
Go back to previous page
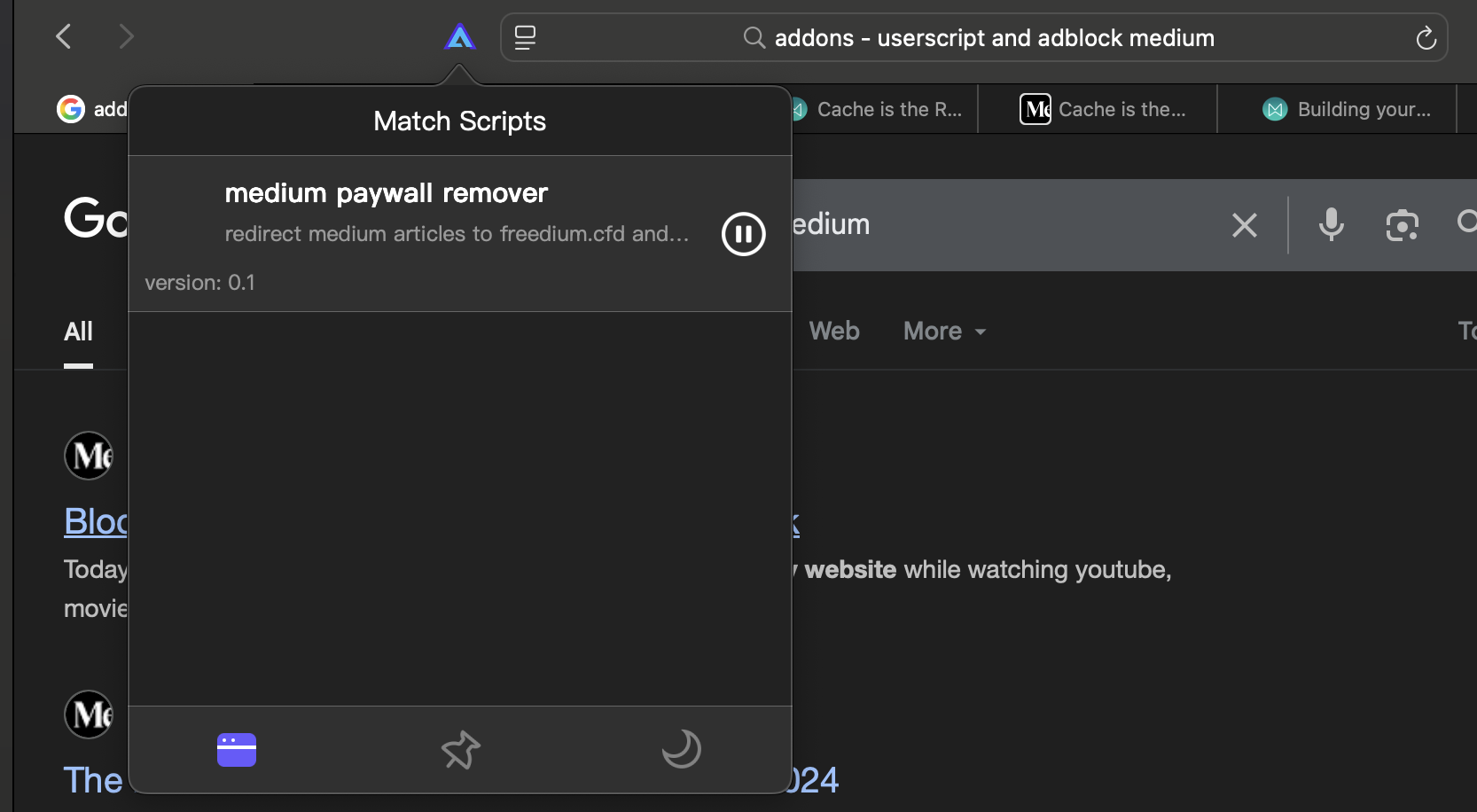pos(64,36)
